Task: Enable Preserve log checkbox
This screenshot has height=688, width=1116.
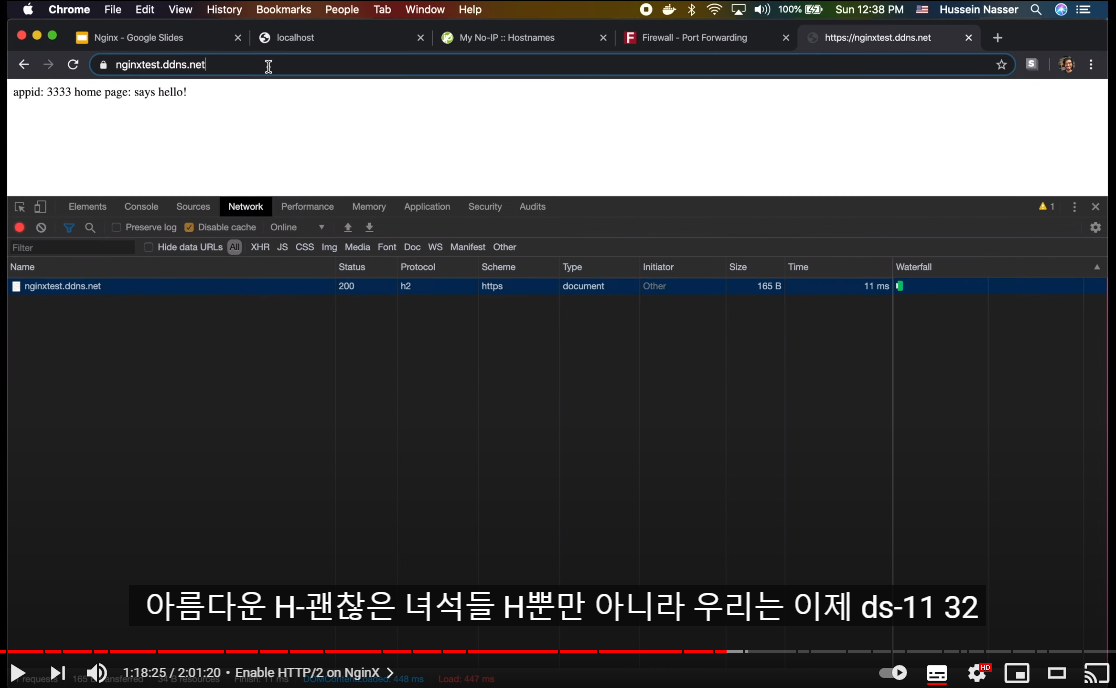Action: (x=117, y=228)
